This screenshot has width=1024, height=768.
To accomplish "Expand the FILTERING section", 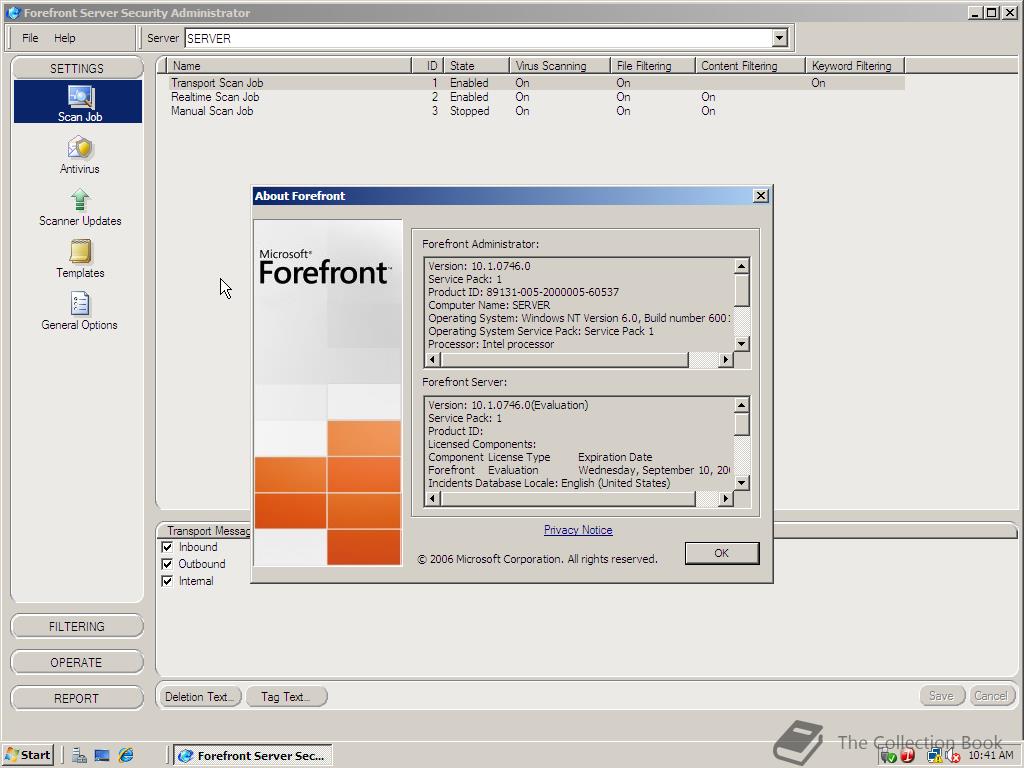I will (x=77, y=626).
